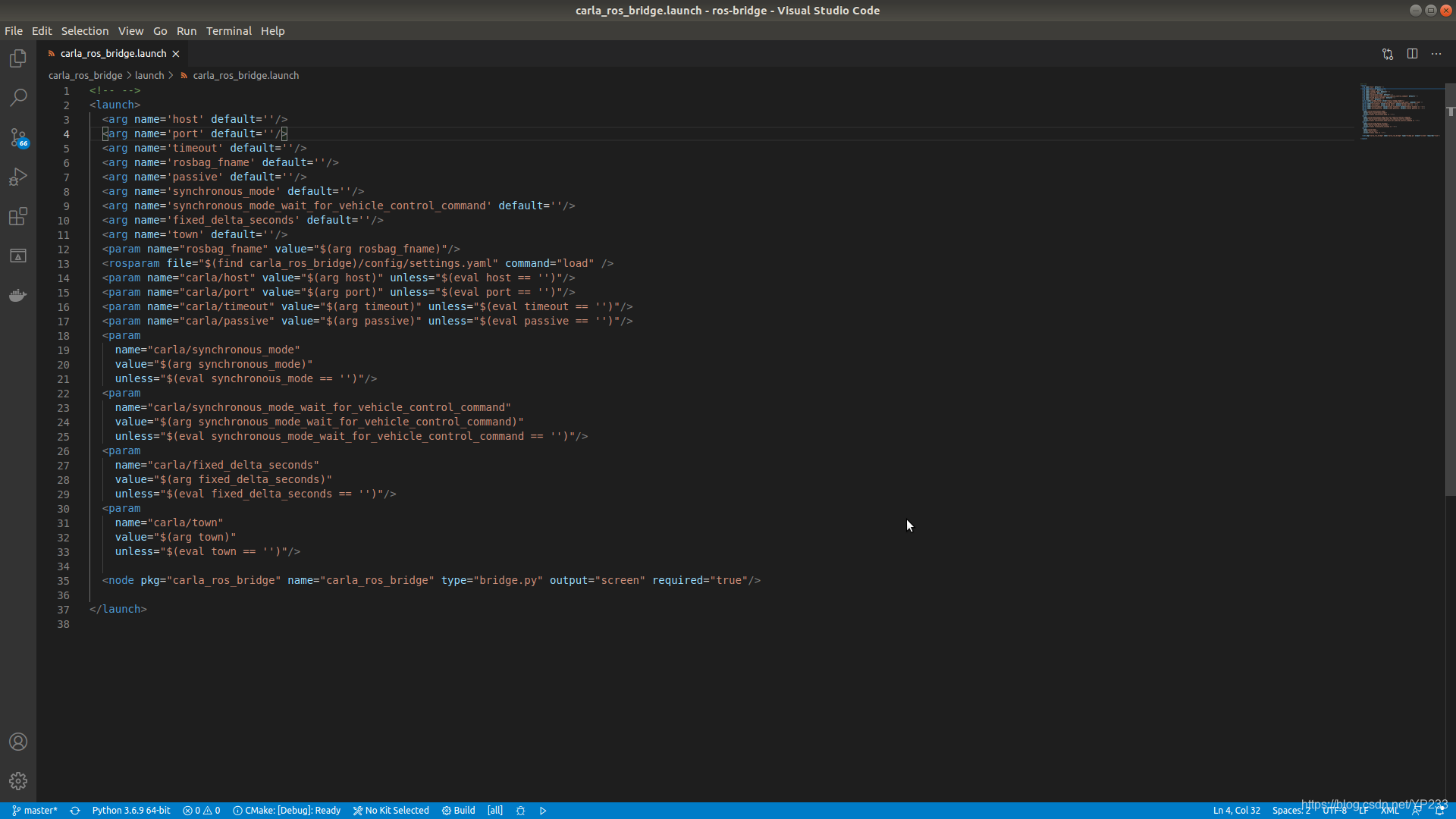The height and width of the screenshot is (819, 1456).
Task: Click the node pkg line 35
Action: click(431, 581)
